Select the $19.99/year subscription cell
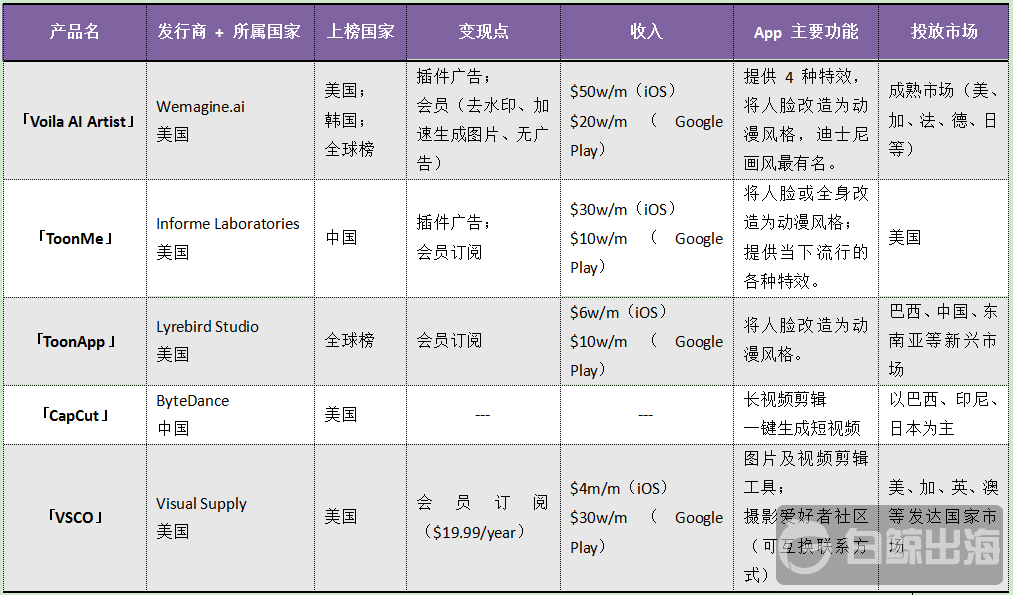The height and width of the screenshot is (595, 1013). click(483, 517)
